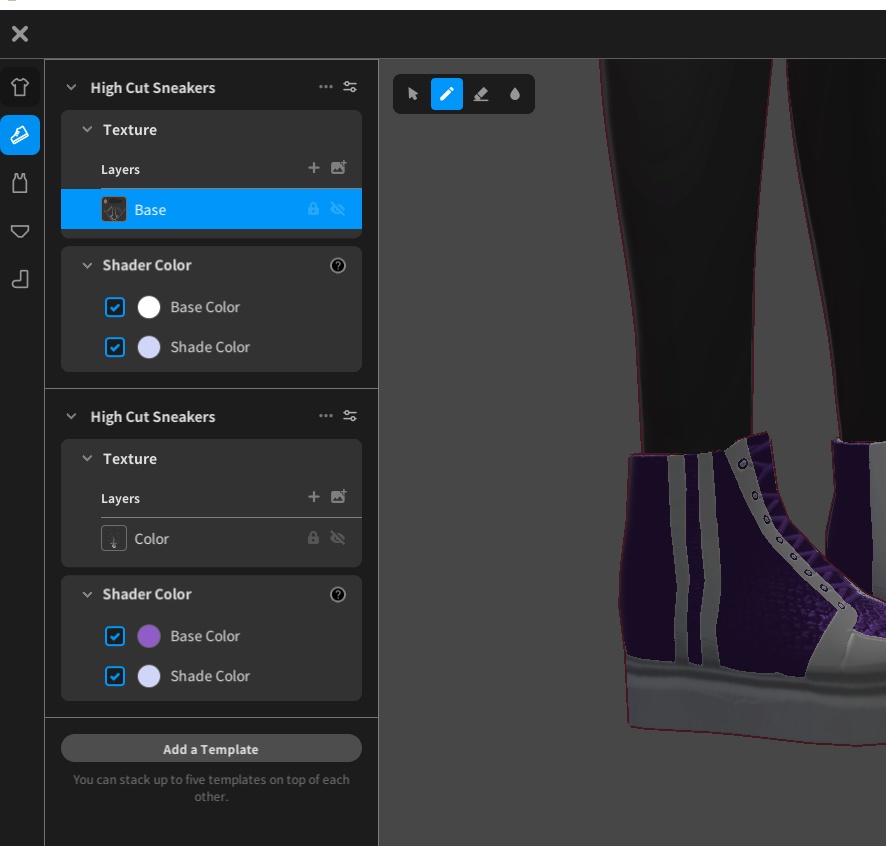Image resolution: width=886 pixels, height=846 pixels.
Task: Collapse the first Texture section
Action: click(x=85, y=129)
